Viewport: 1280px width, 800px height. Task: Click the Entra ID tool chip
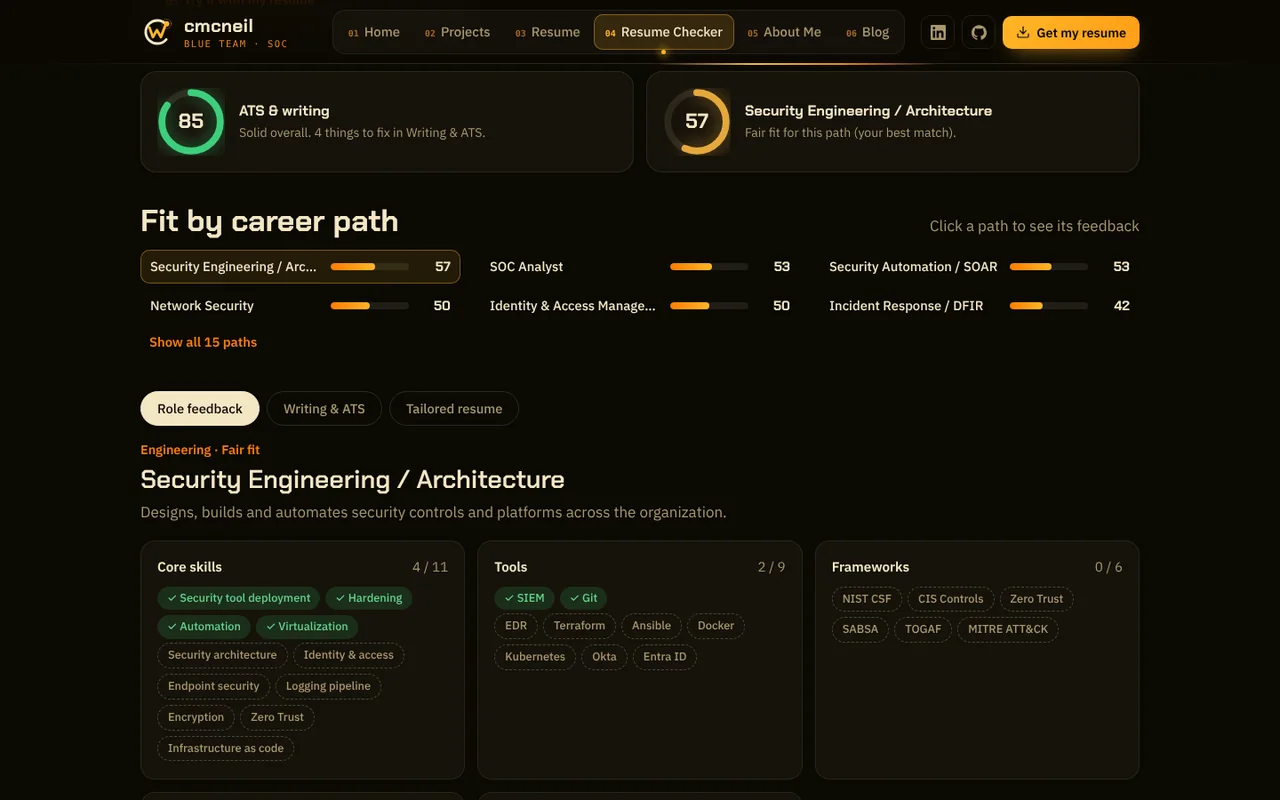(665, 657)
